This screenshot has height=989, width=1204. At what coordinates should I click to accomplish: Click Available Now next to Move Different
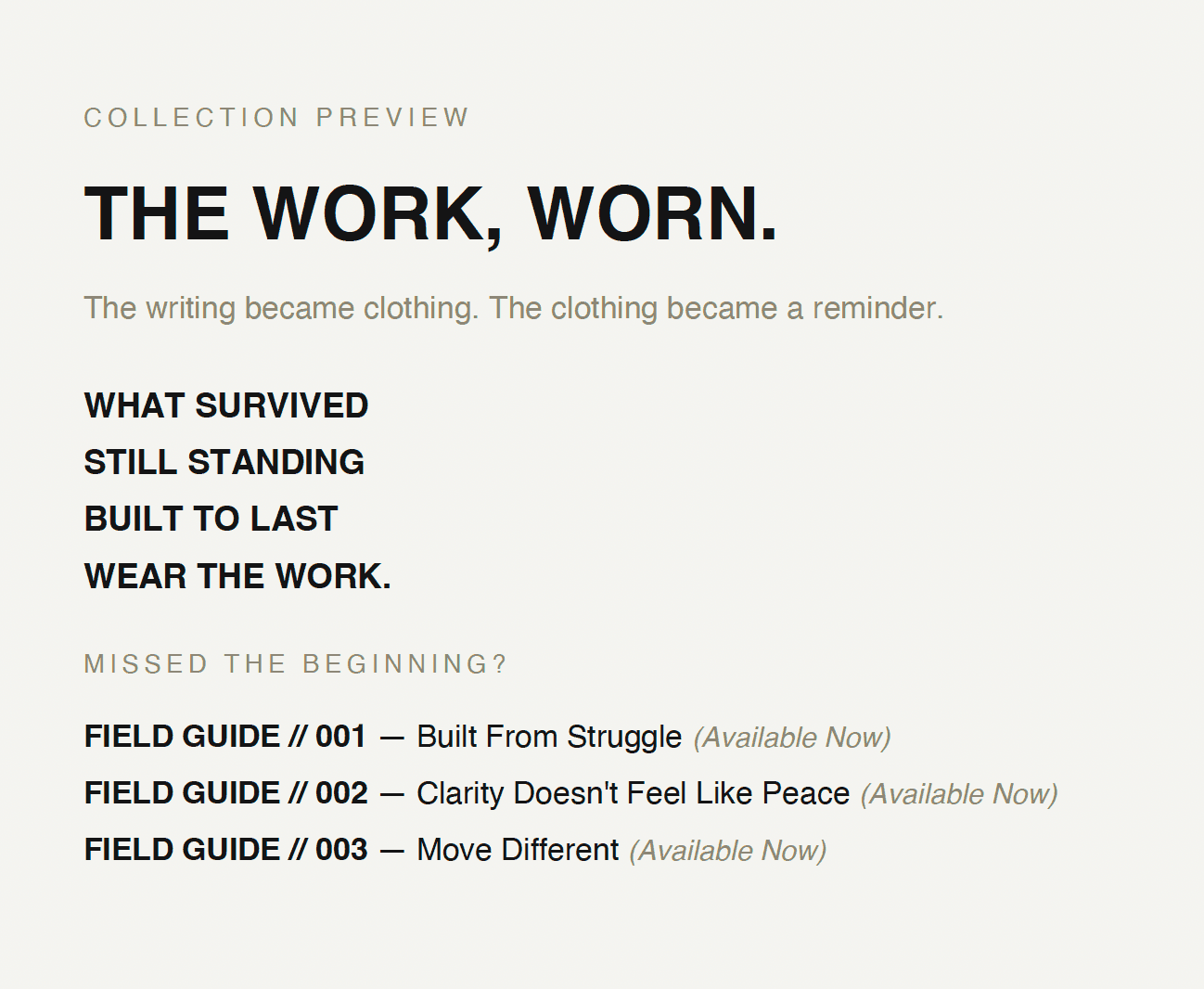(x=728, y=851)
